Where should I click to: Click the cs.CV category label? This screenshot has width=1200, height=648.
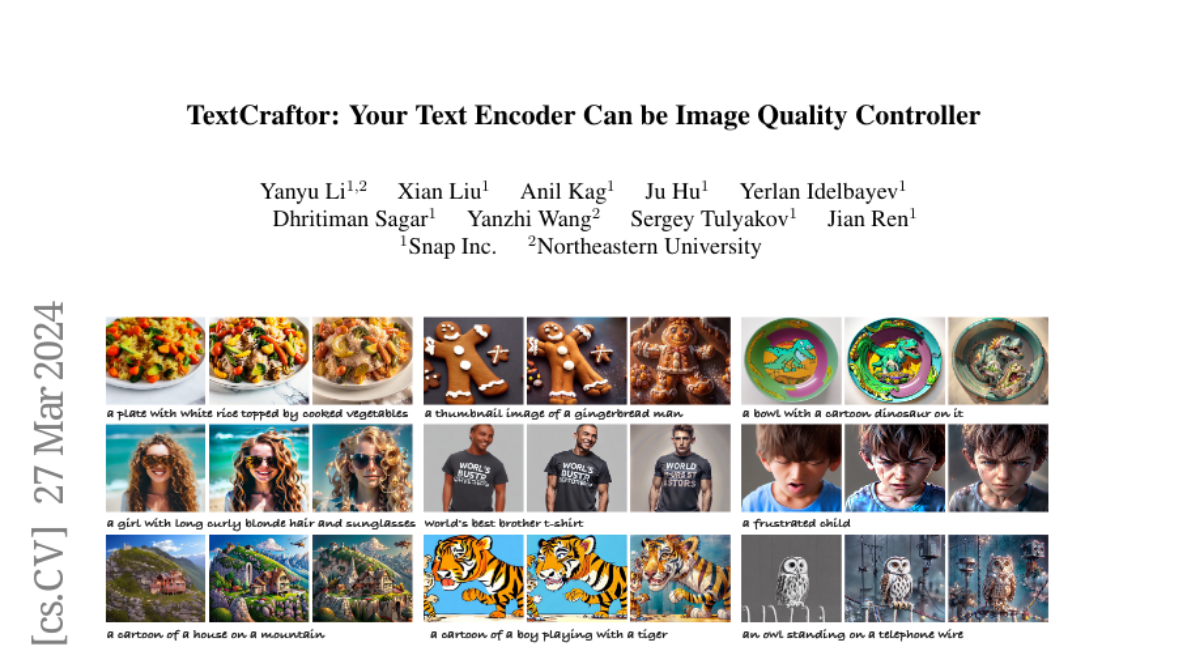pyautogui.click(x=48, y=581)
